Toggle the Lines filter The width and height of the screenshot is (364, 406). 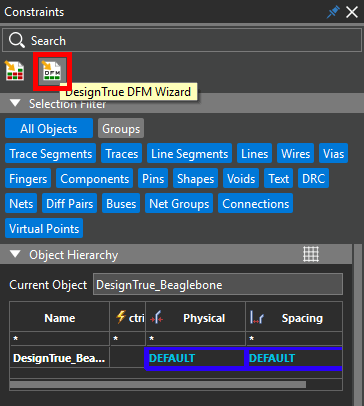255,153
